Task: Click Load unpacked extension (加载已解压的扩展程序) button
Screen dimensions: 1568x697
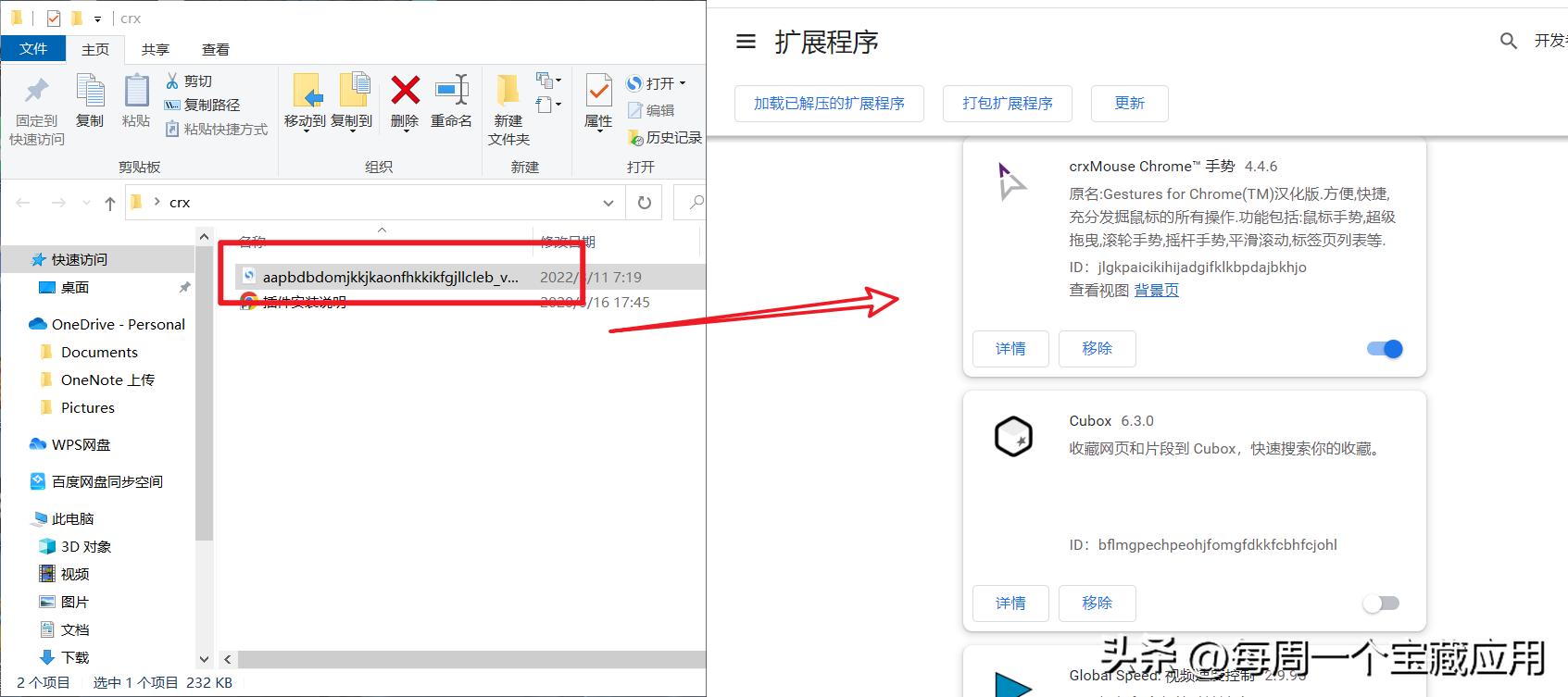Action: coord(829,104)
